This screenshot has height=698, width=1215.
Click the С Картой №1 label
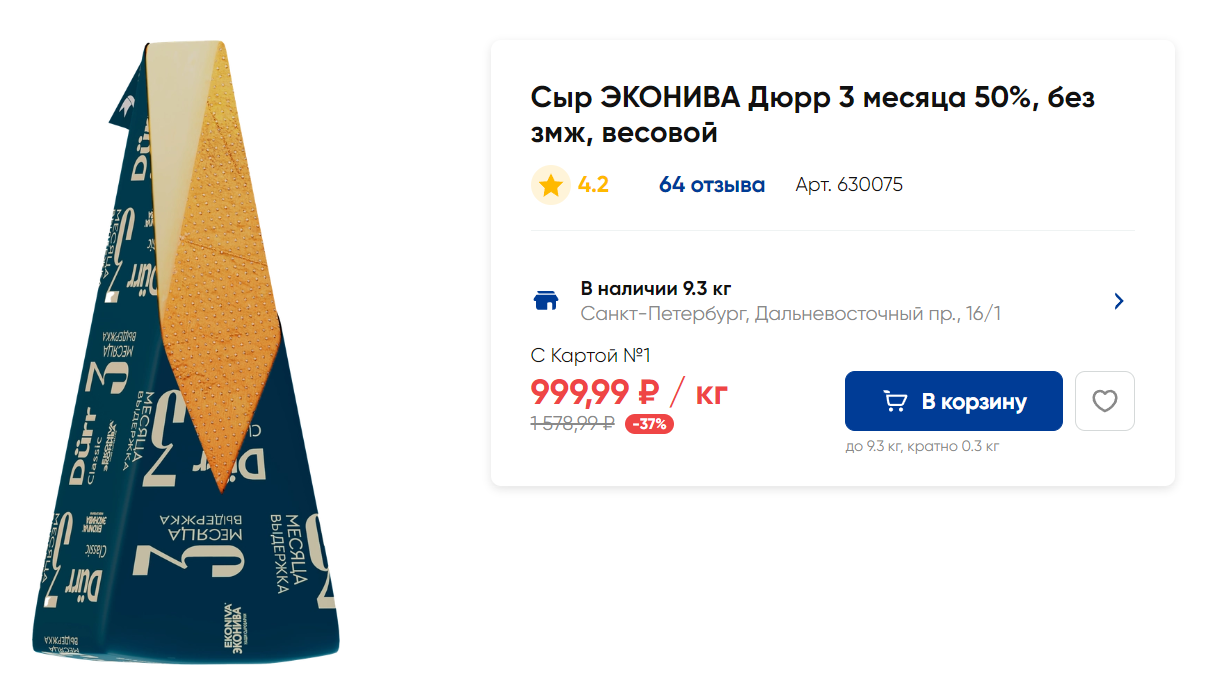click(591, 355)
